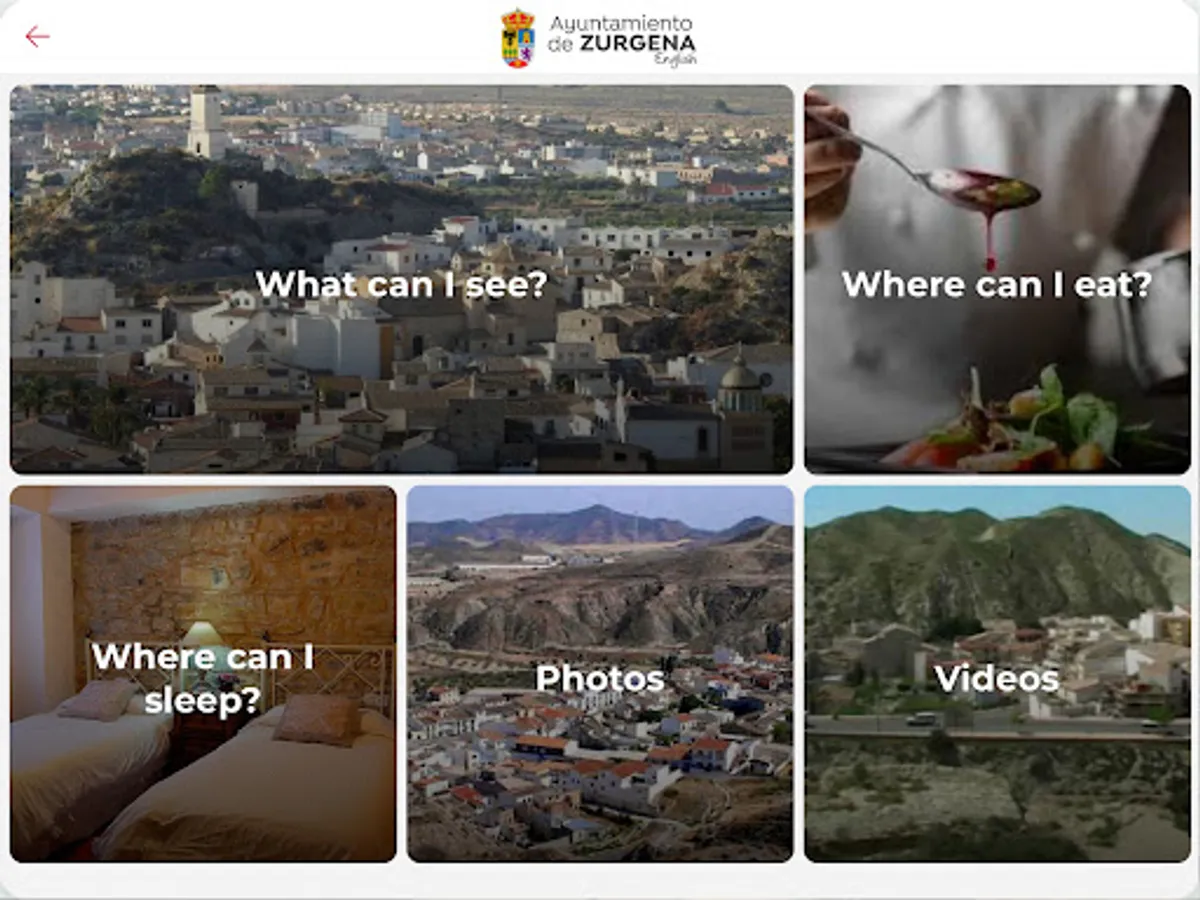Click the 'Where can I sleep?' caption text

203,679
